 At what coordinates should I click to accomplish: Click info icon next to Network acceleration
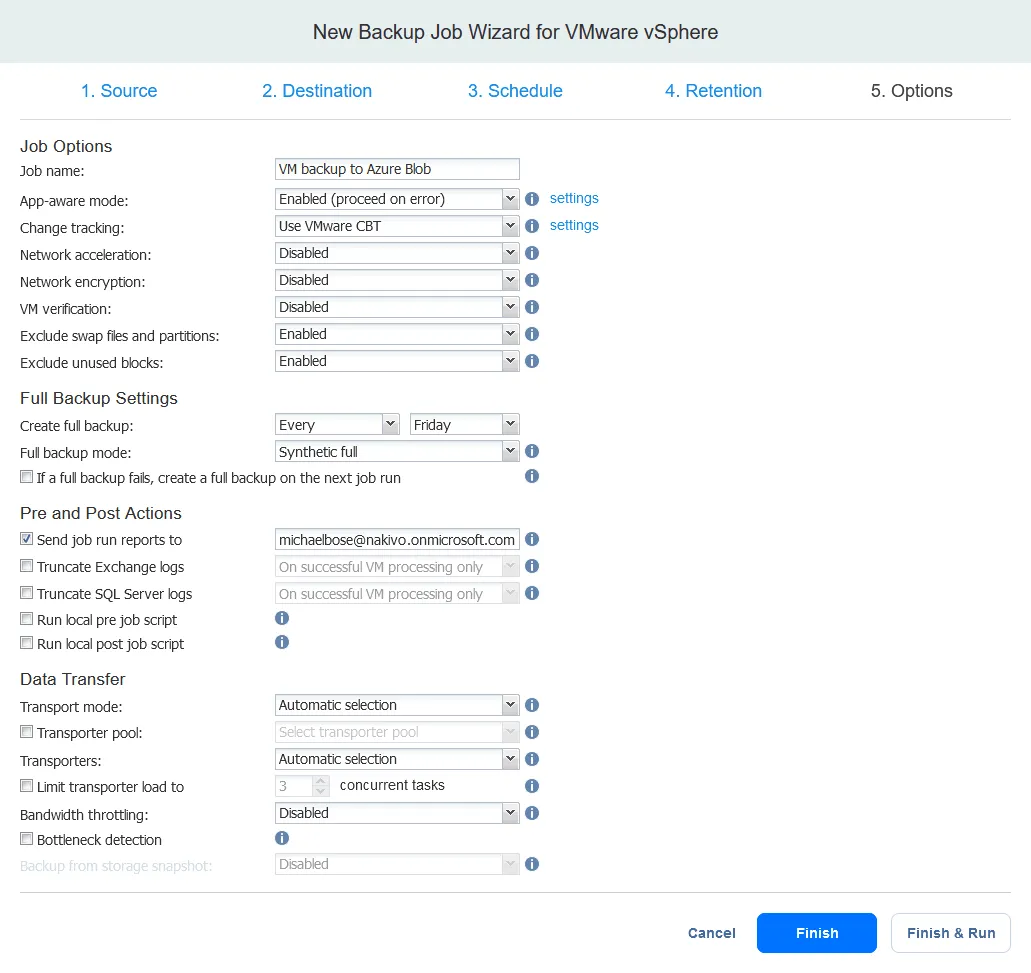532,253
